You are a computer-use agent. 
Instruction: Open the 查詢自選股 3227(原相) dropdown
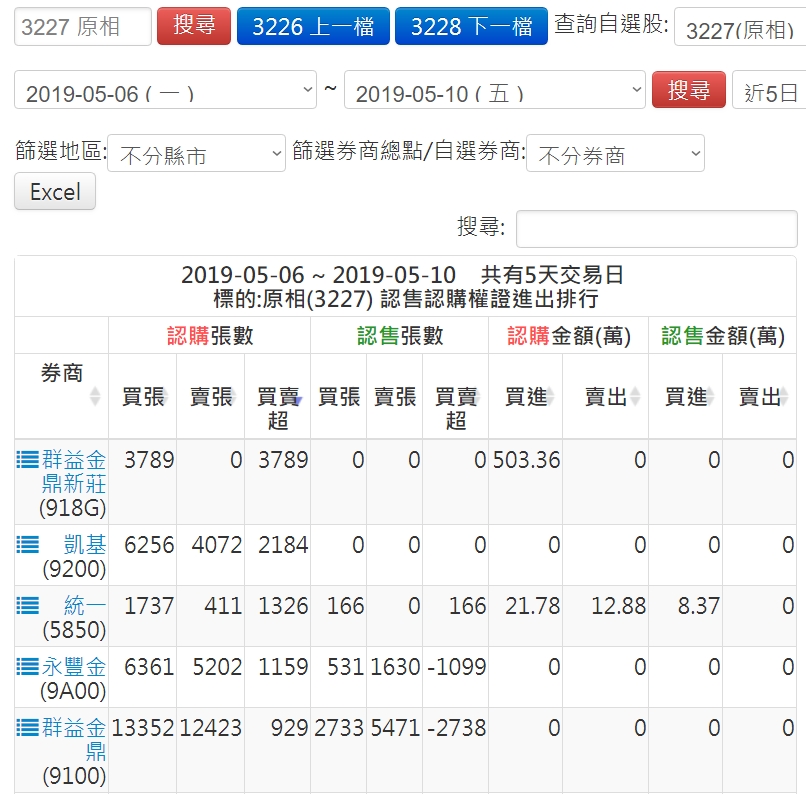tap(740, 28)
